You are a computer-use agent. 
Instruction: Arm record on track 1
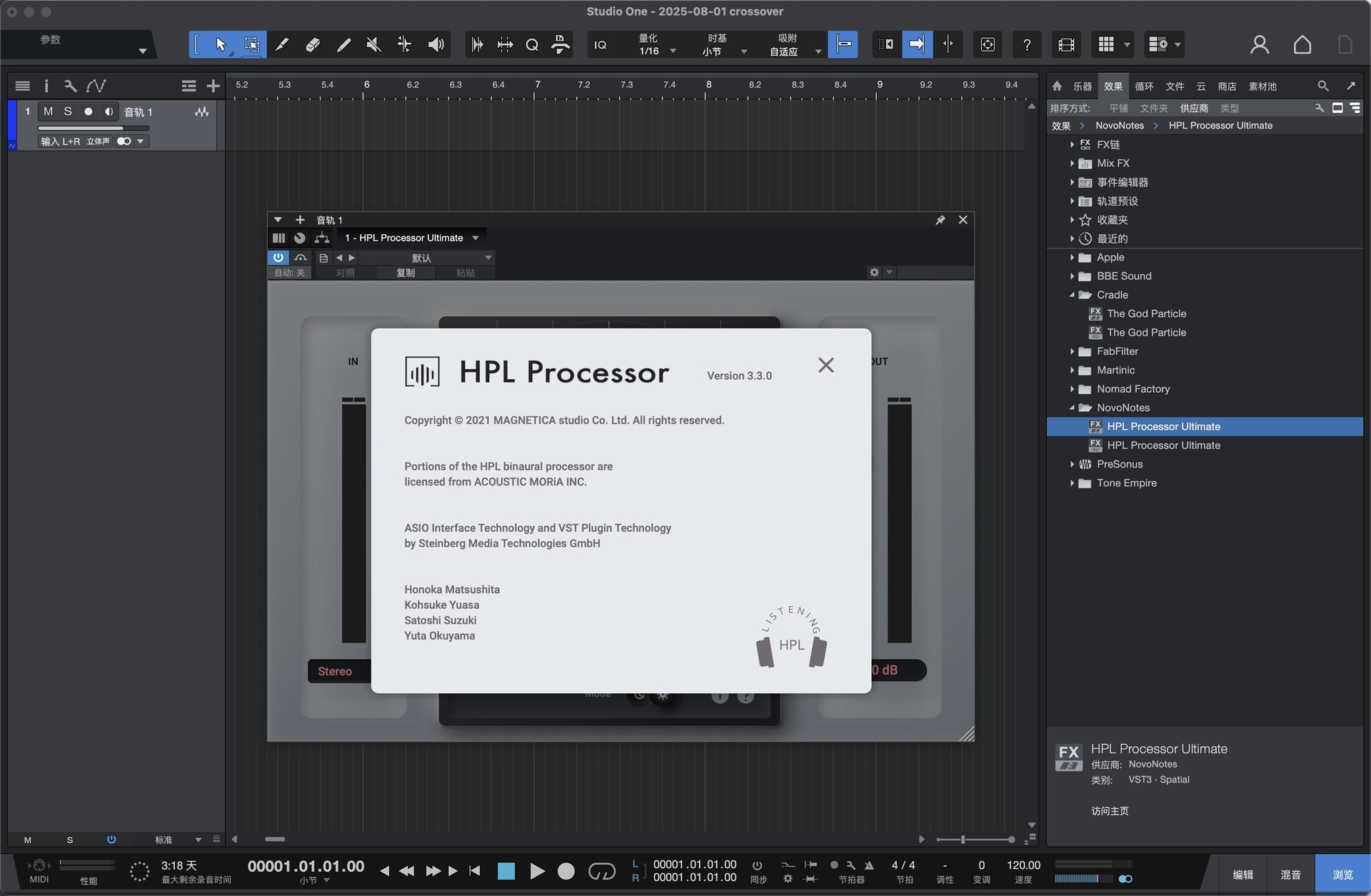[89, 111]
